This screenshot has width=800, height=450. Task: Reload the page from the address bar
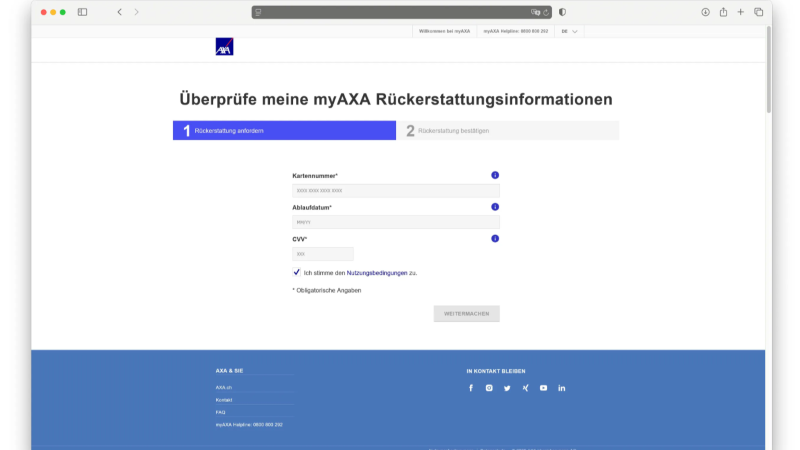[x=545, y=12]
